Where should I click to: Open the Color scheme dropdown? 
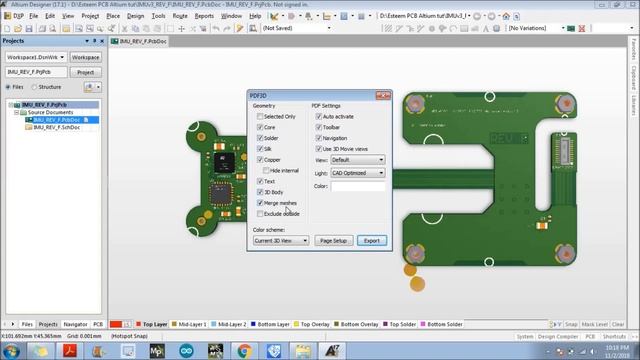(281, 241)
